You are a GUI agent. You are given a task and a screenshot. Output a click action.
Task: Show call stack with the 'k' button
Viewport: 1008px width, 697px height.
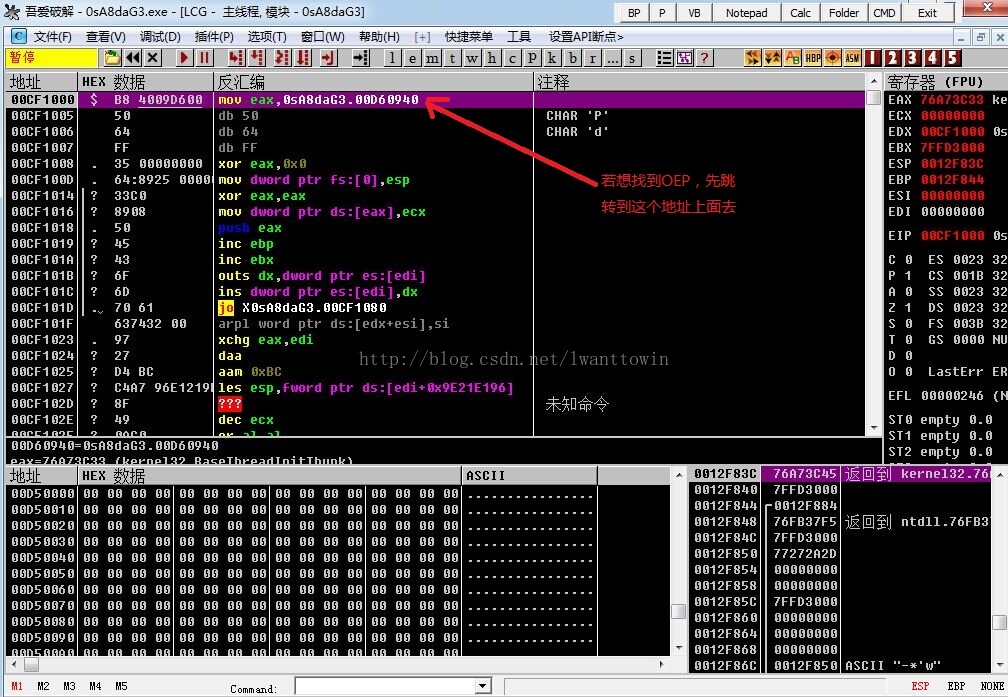point(552,58)
